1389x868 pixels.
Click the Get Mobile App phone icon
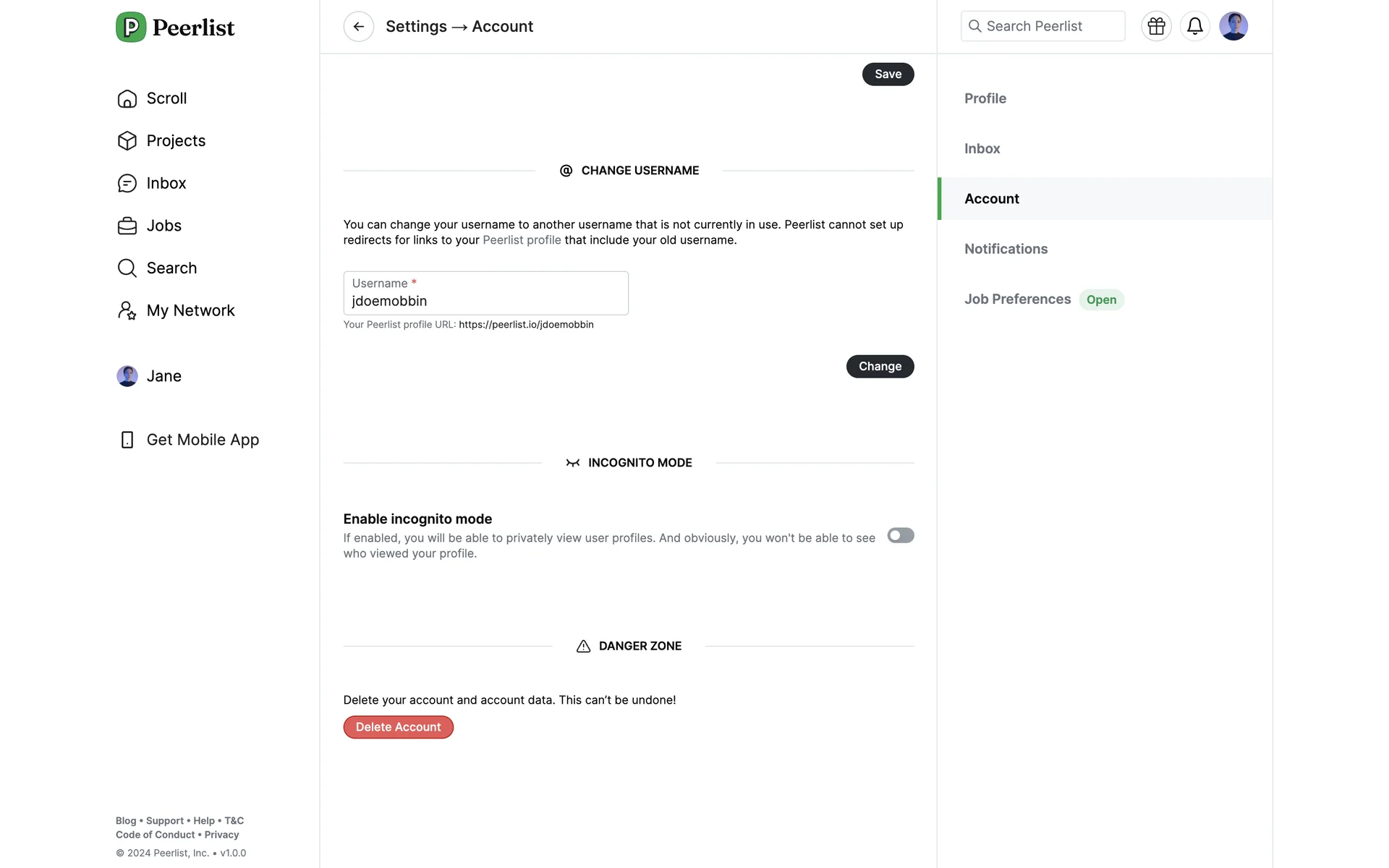pyautogui.click(x=127, y=440)
